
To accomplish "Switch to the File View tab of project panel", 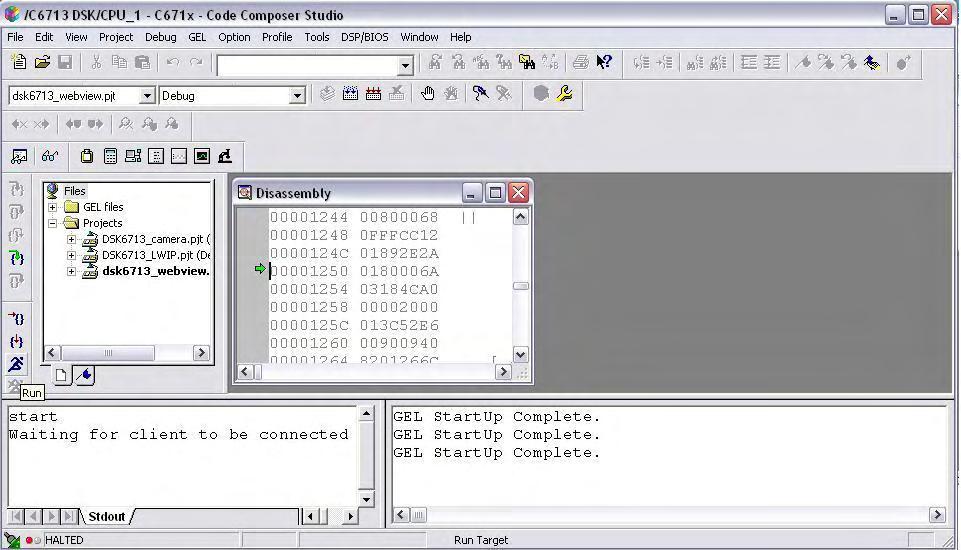I will point(61,375).
